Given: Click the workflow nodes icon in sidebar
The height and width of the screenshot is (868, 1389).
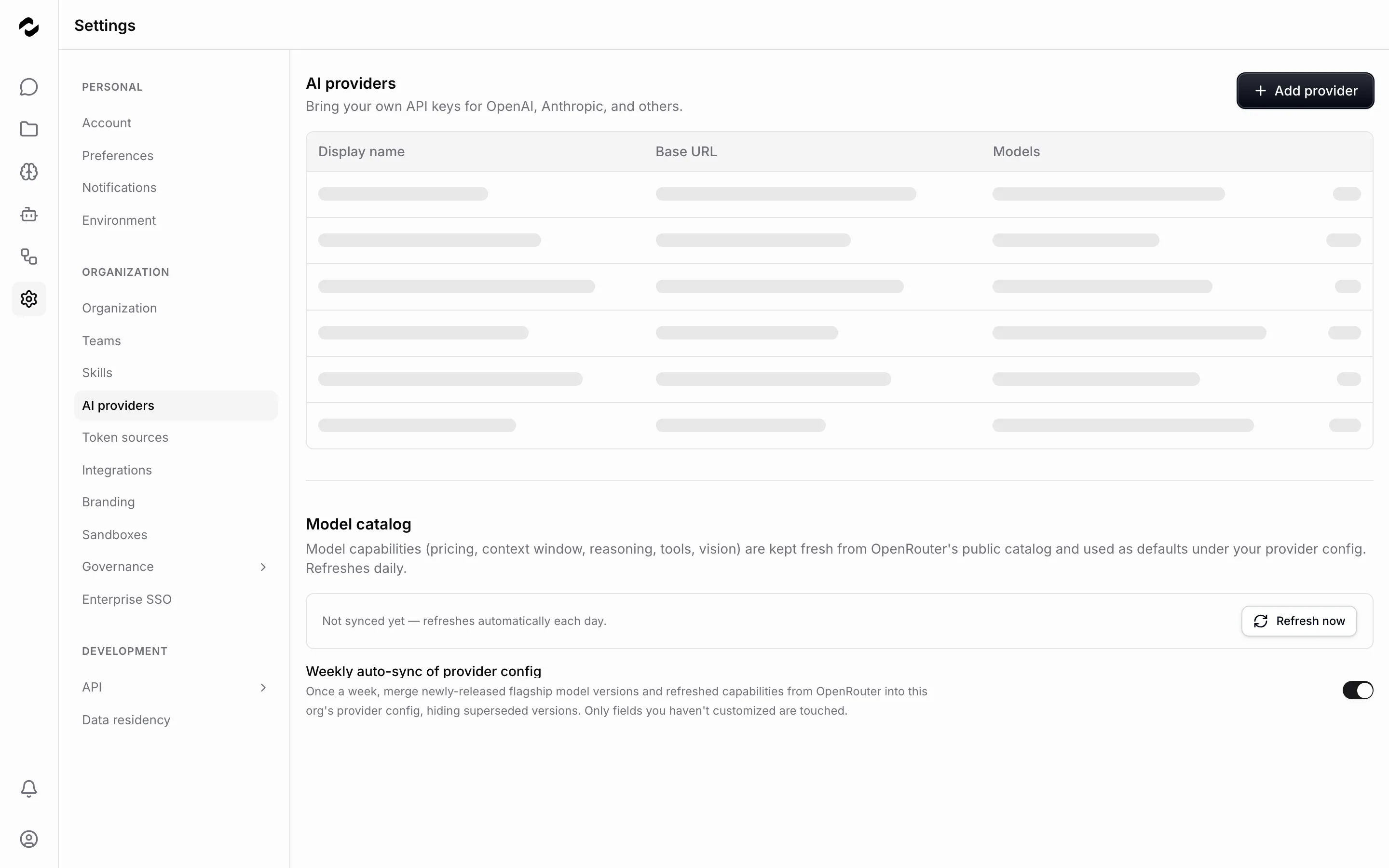Looking at the screenshot, I should [29, 257].
